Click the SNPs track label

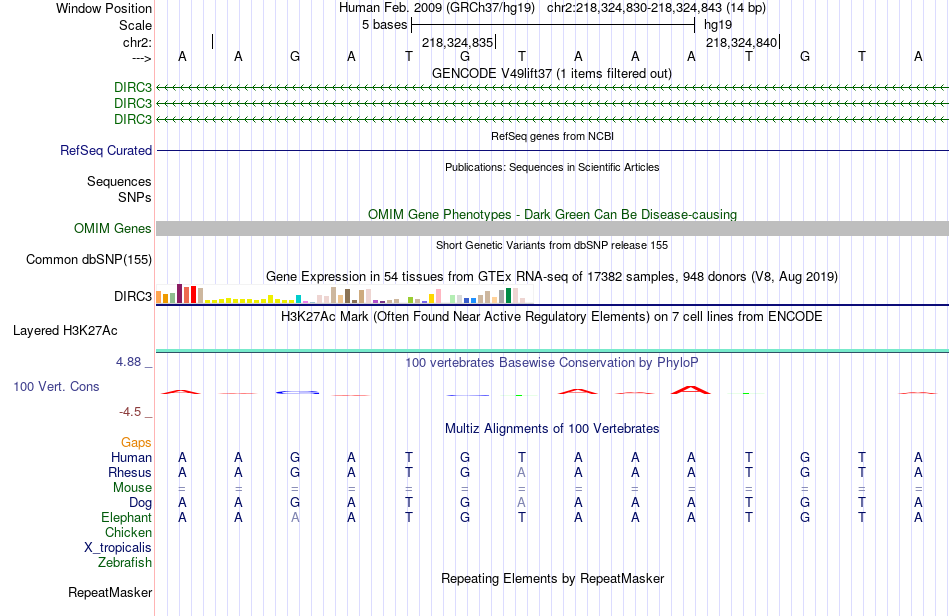pyautogui.click(x=135, y=197)
